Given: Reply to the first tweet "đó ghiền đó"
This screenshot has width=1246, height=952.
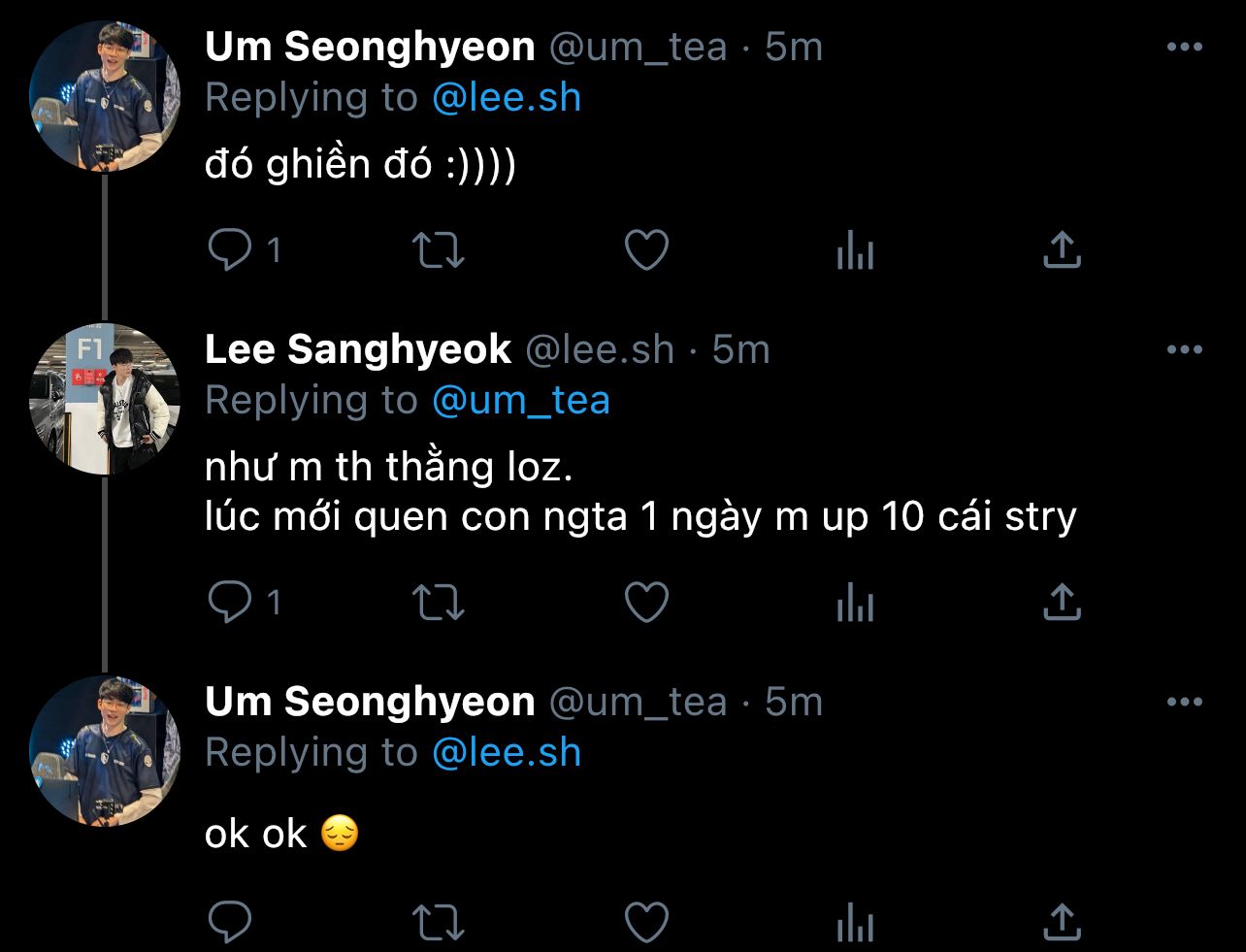Looking at the screenshot, I should [x=230, y=250].
